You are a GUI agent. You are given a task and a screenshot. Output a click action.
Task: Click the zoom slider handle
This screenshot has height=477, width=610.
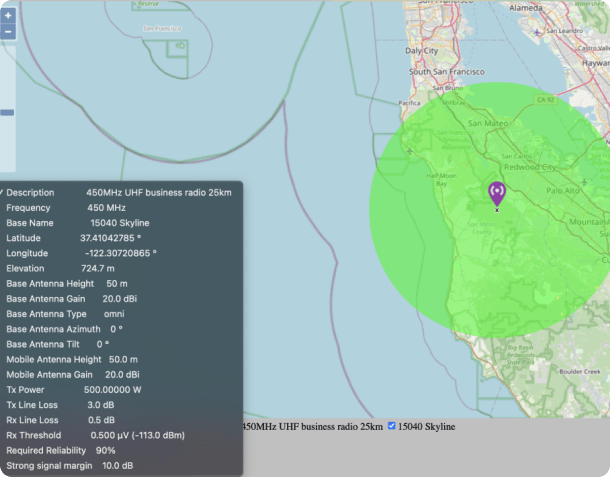(x=7, y=112)
